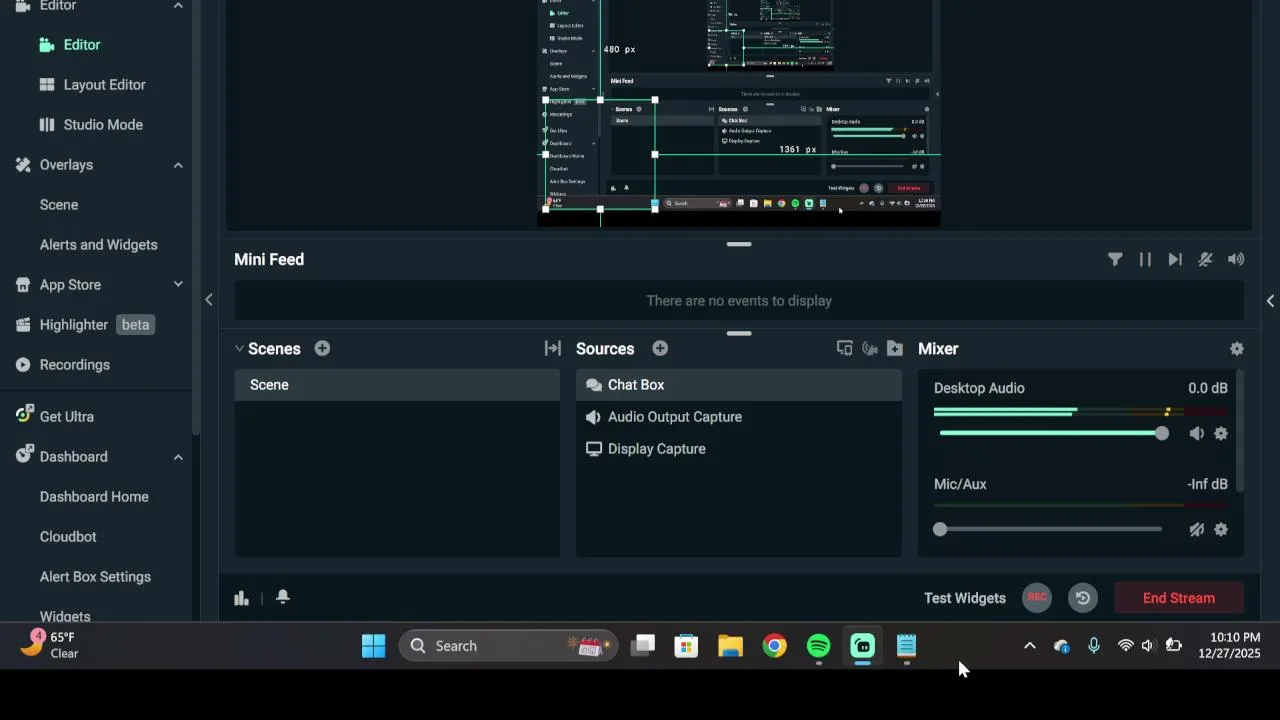Click the Highlighter sidebar icon
Image resolution: width=1280 pixels, height=720 pixels.
24,325
